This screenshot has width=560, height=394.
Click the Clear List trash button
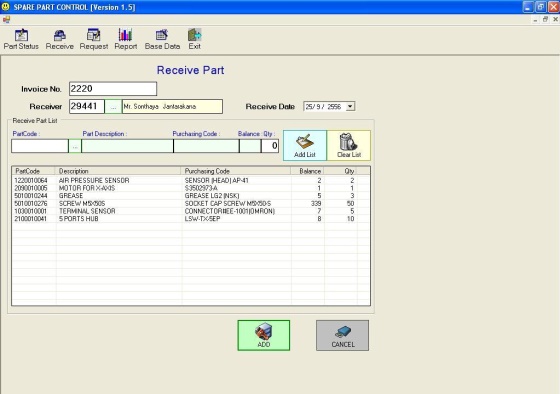coord(349,145)
